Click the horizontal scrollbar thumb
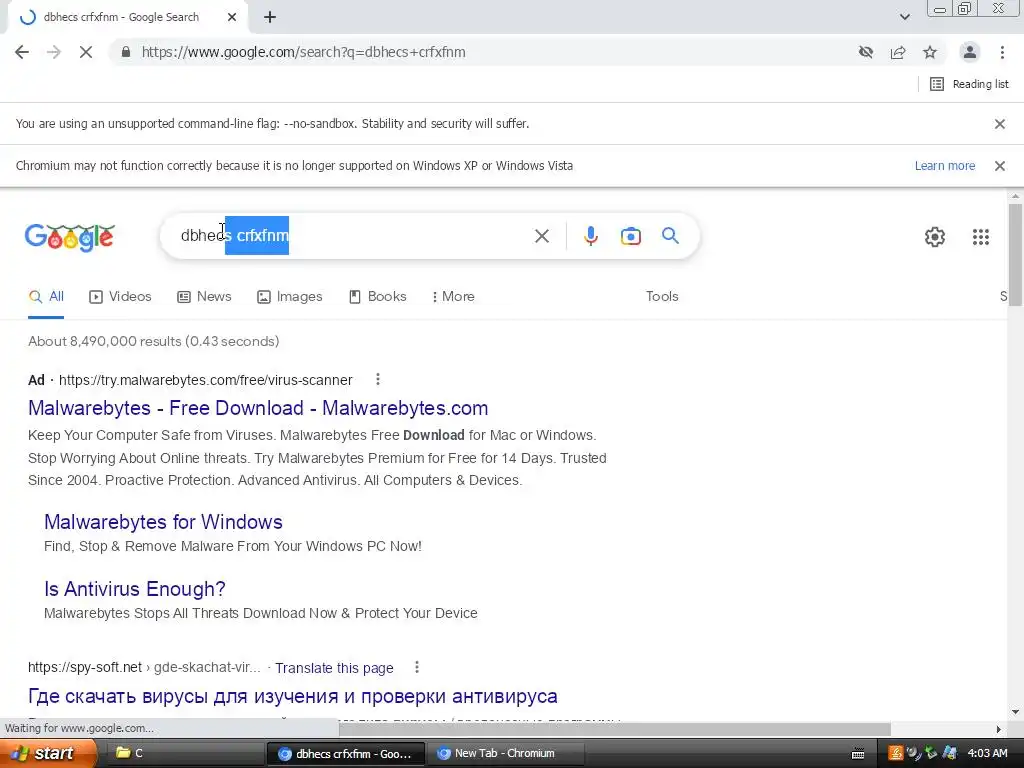Screen dimensions: 1024x768 [x=615, y=729]
